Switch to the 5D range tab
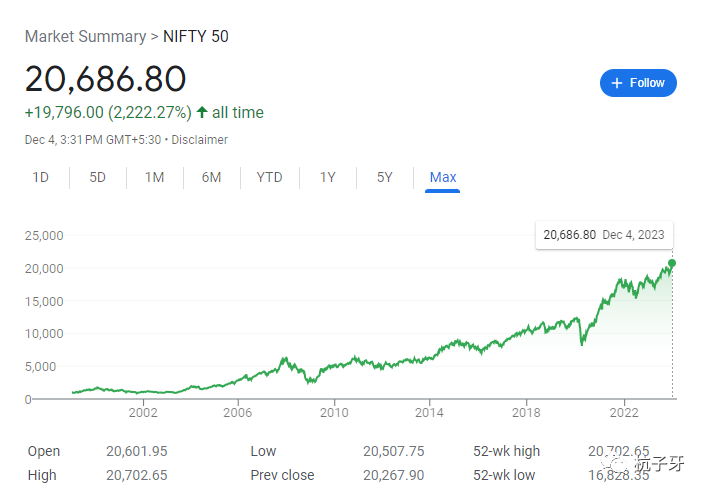Image resolution: width=707 pixels, height=494 pixels. click(98, 177)
